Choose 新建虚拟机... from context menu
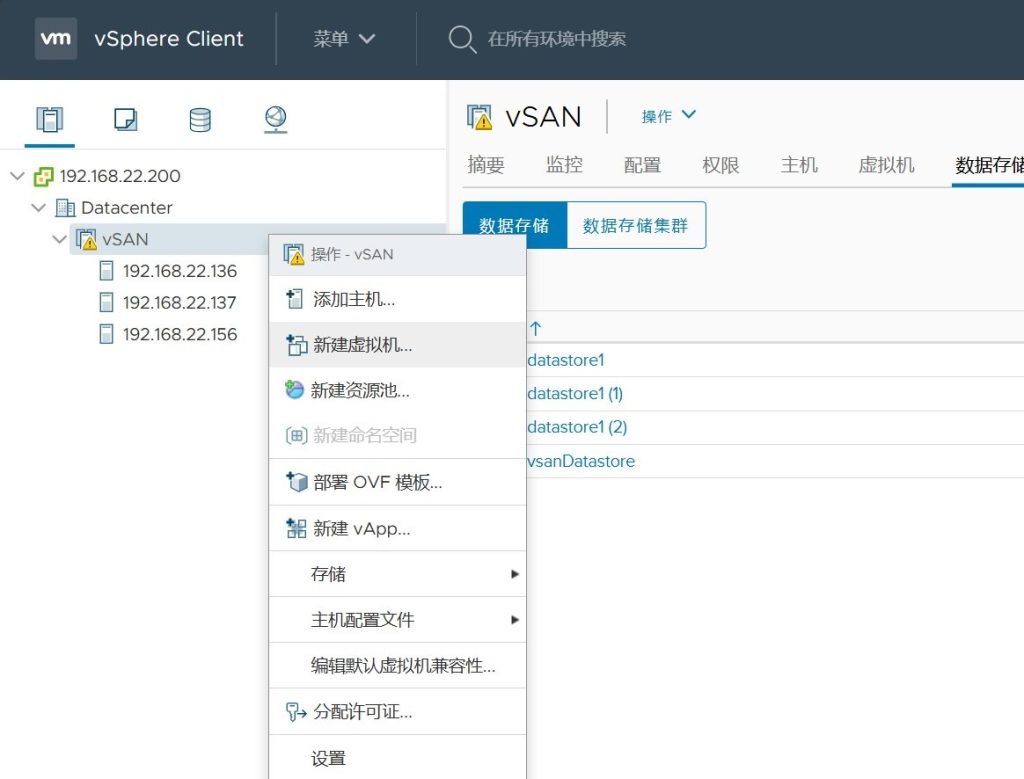This screenshot has height=779, width=1024. point(397,345)
